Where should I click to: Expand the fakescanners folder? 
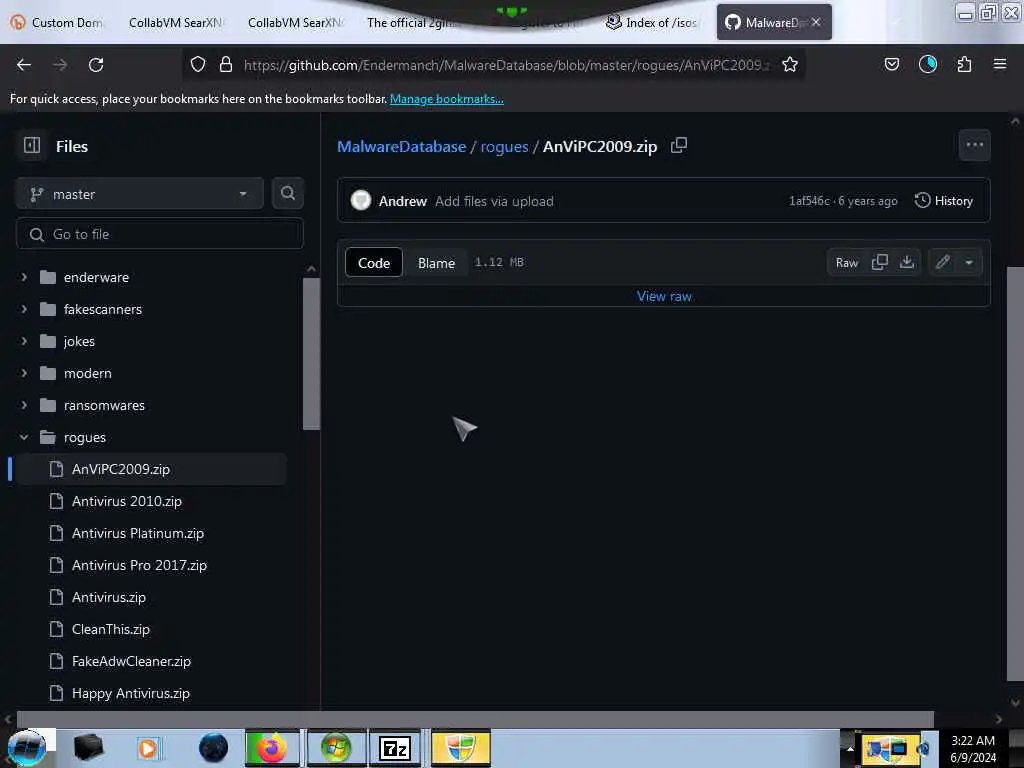click(x=24, y=309)
